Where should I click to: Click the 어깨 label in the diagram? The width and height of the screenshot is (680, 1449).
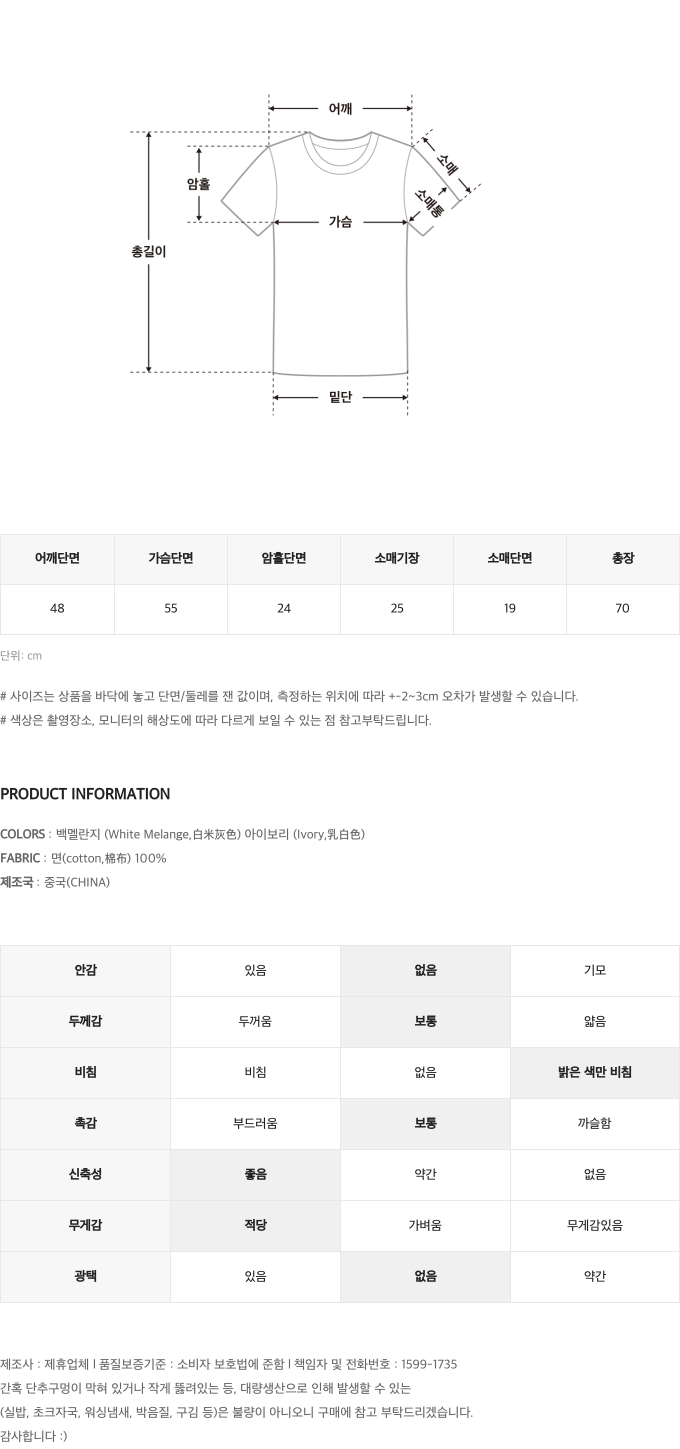coord(340,108)
